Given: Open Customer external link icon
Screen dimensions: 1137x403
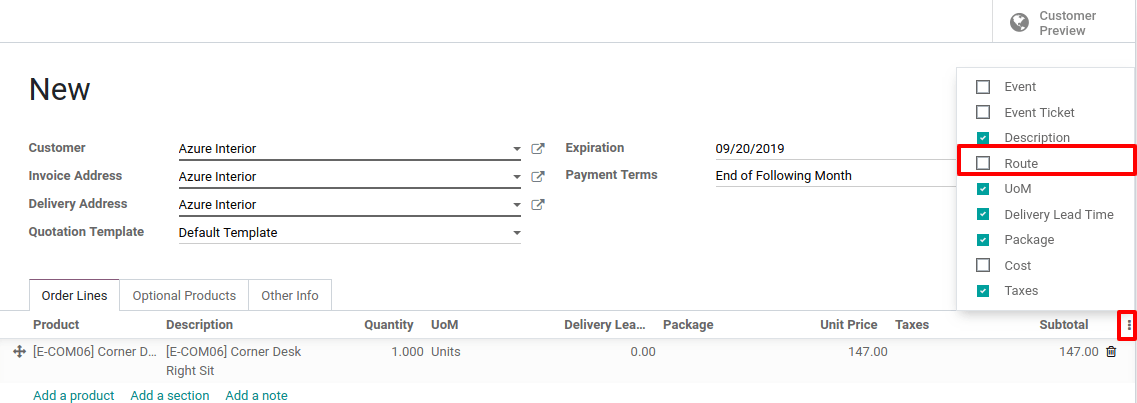Looking at the screenshot, I should coord(538,149).
